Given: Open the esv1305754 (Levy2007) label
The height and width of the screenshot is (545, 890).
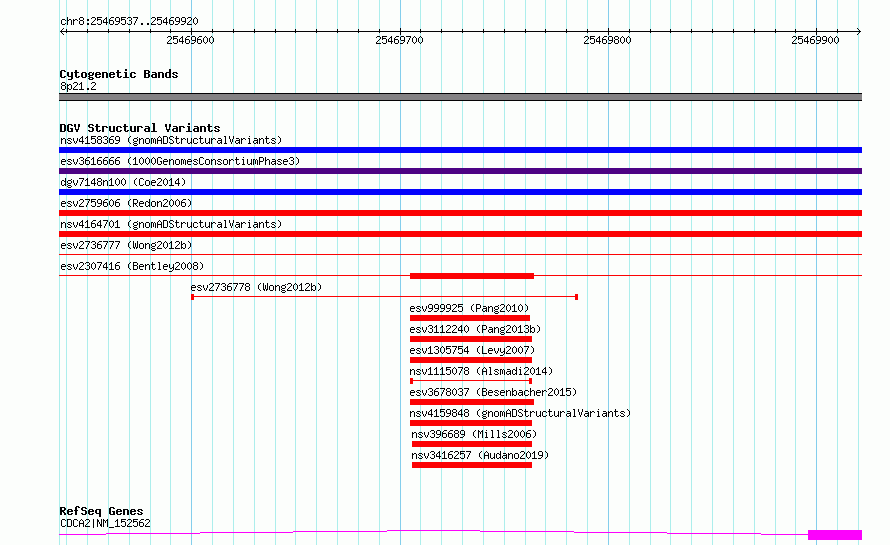Looking at the screenshot, I should click(472, 350).
